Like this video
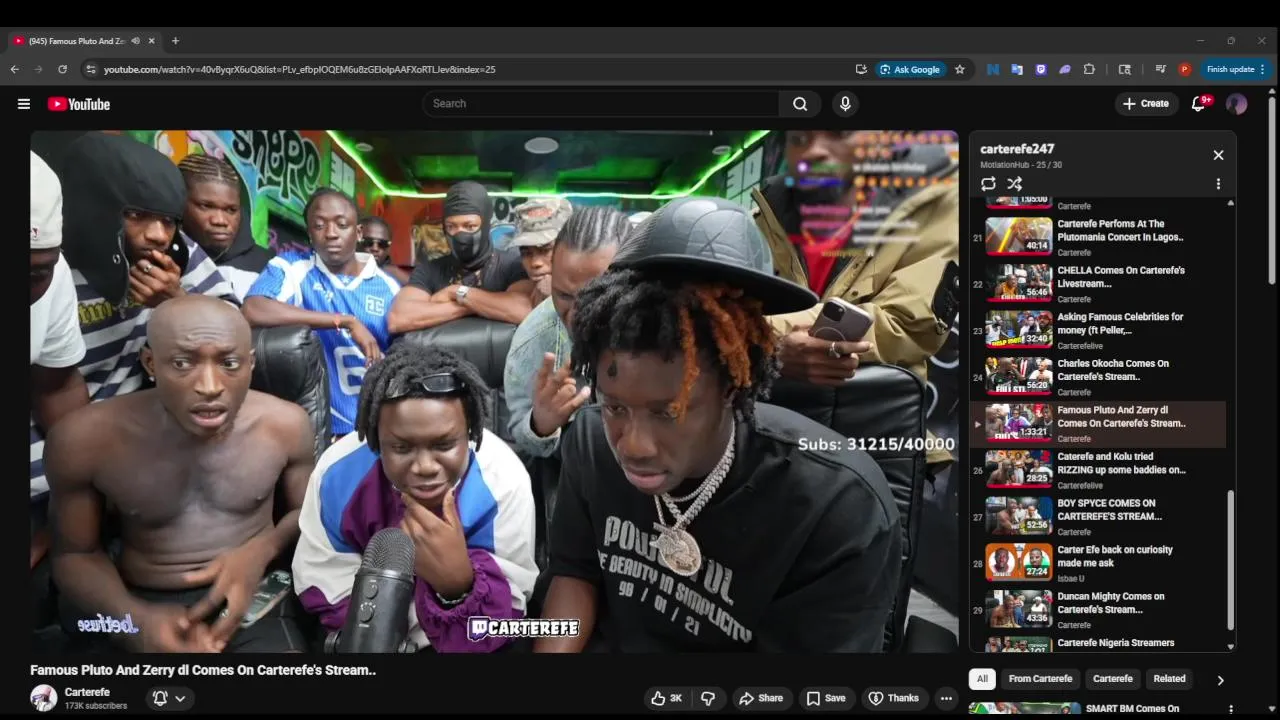1280x720 pixels. [666, 698]
